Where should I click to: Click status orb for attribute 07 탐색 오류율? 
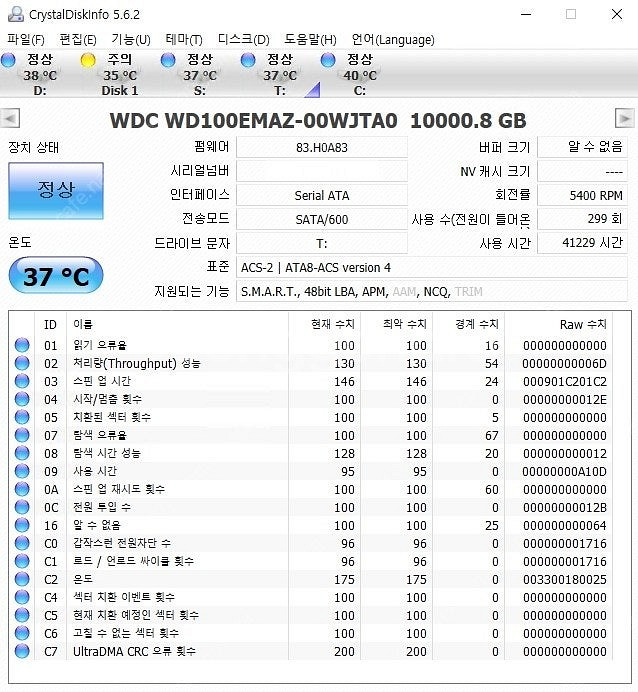(22, 435)
